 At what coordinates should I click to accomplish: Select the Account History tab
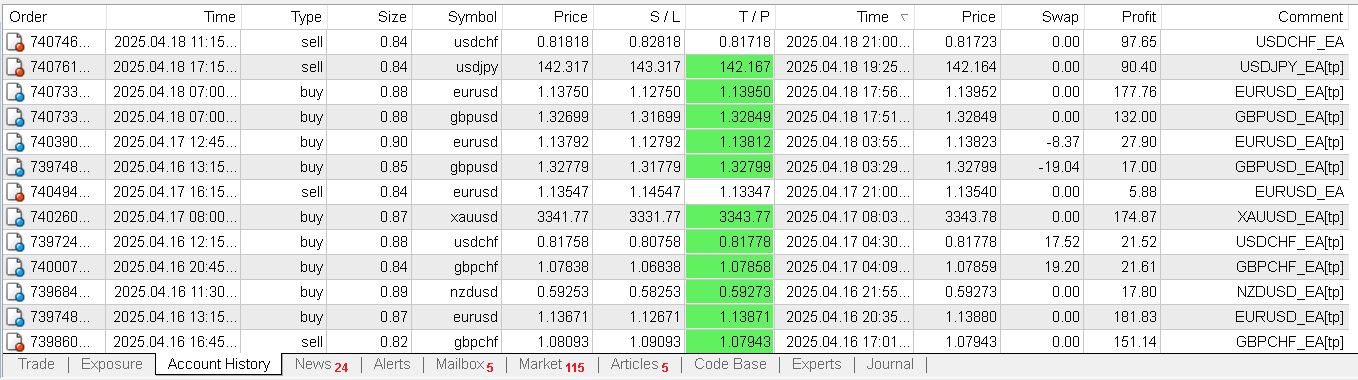pos(219,364)
